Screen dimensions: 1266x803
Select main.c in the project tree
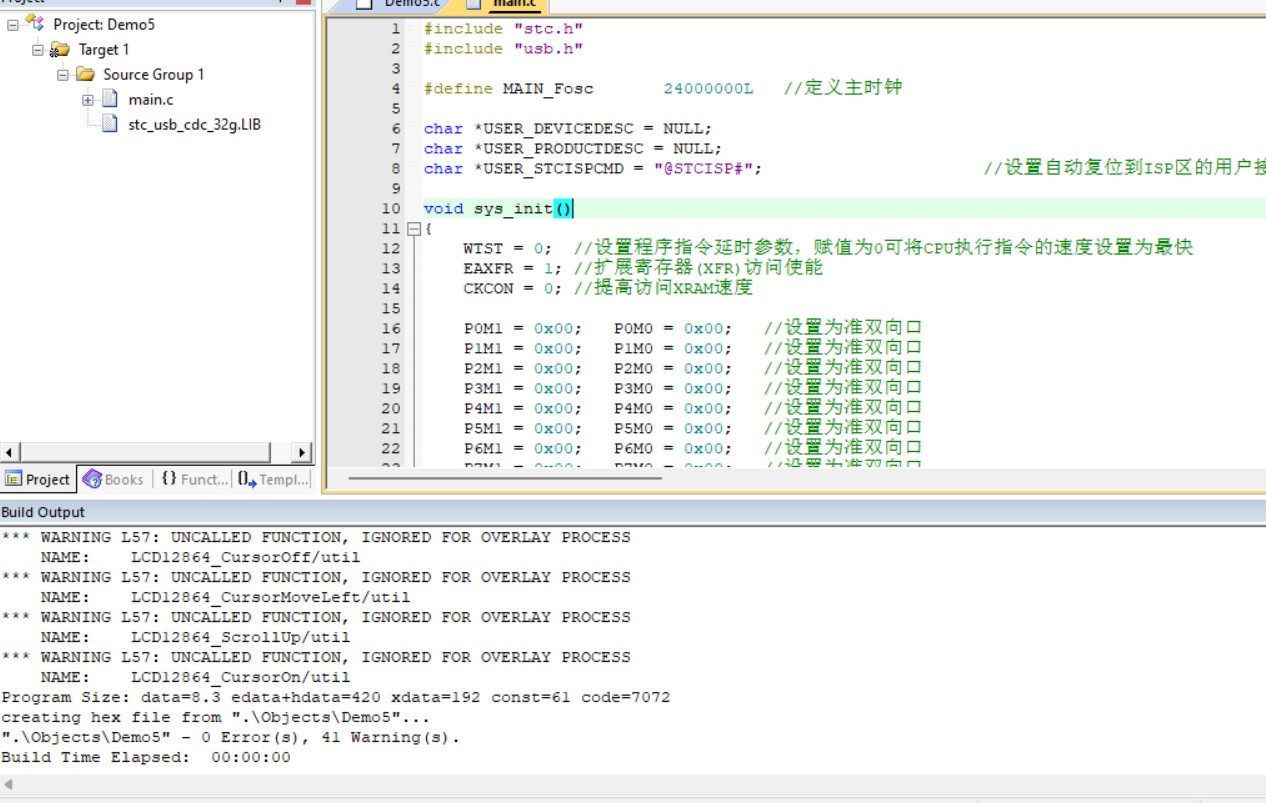coord(150,99)
